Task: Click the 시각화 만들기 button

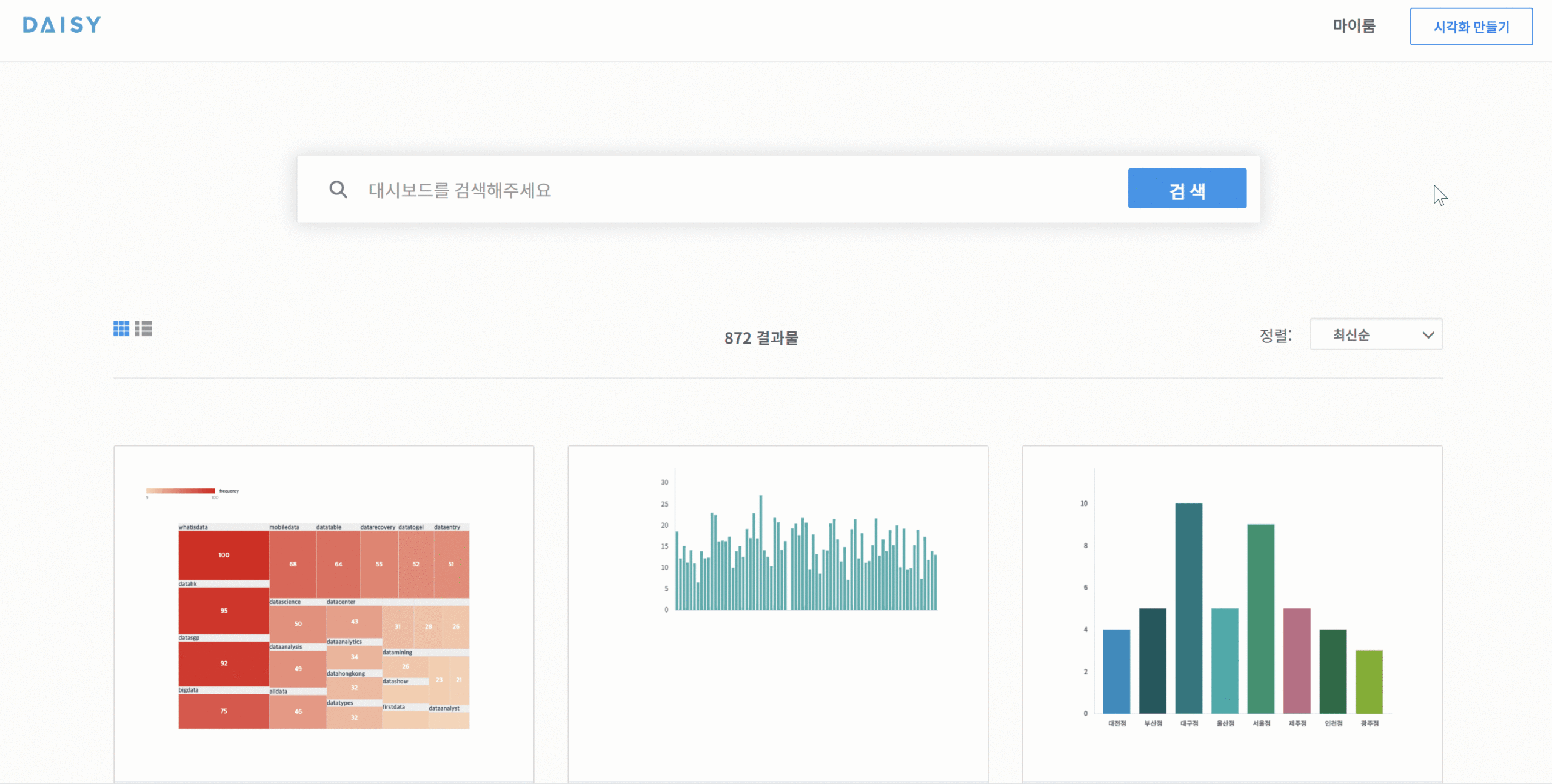Action: (x=1471, y=27)
